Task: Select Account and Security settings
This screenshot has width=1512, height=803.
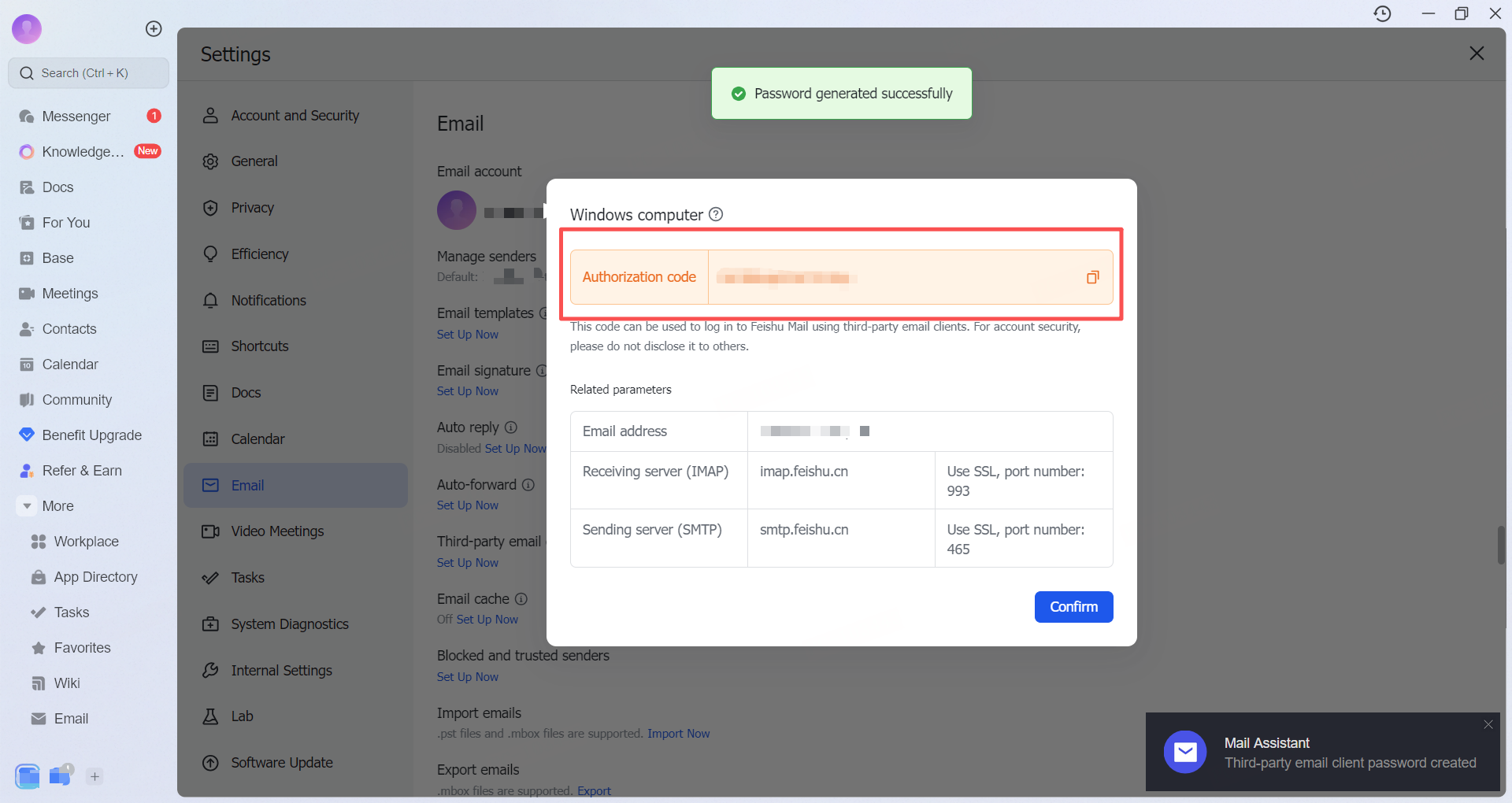Action: click(295, 116)
